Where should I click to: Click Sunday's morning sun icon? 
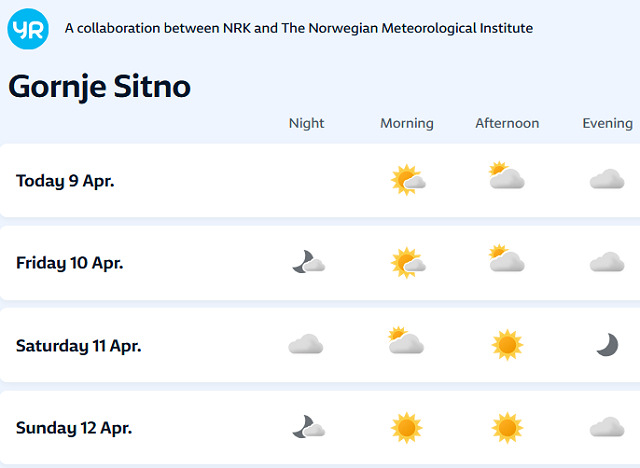pyautogui.click(x=407, y=427)
